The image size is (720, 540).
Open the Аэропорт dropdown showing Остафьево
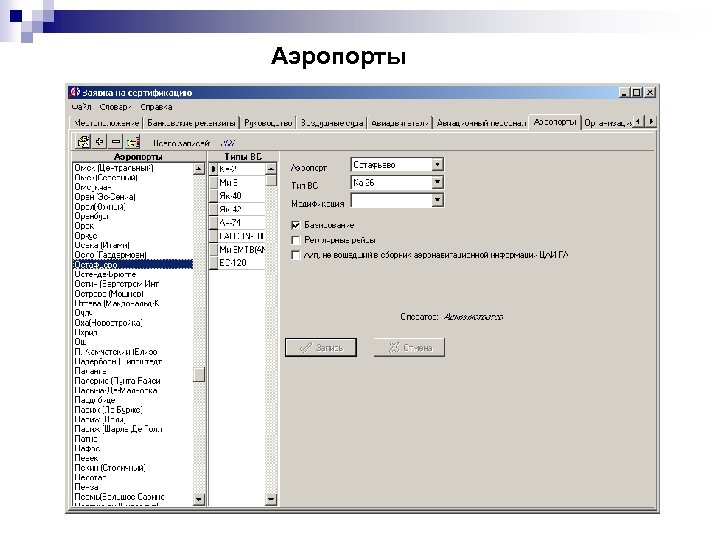click(x=438, y=164)
